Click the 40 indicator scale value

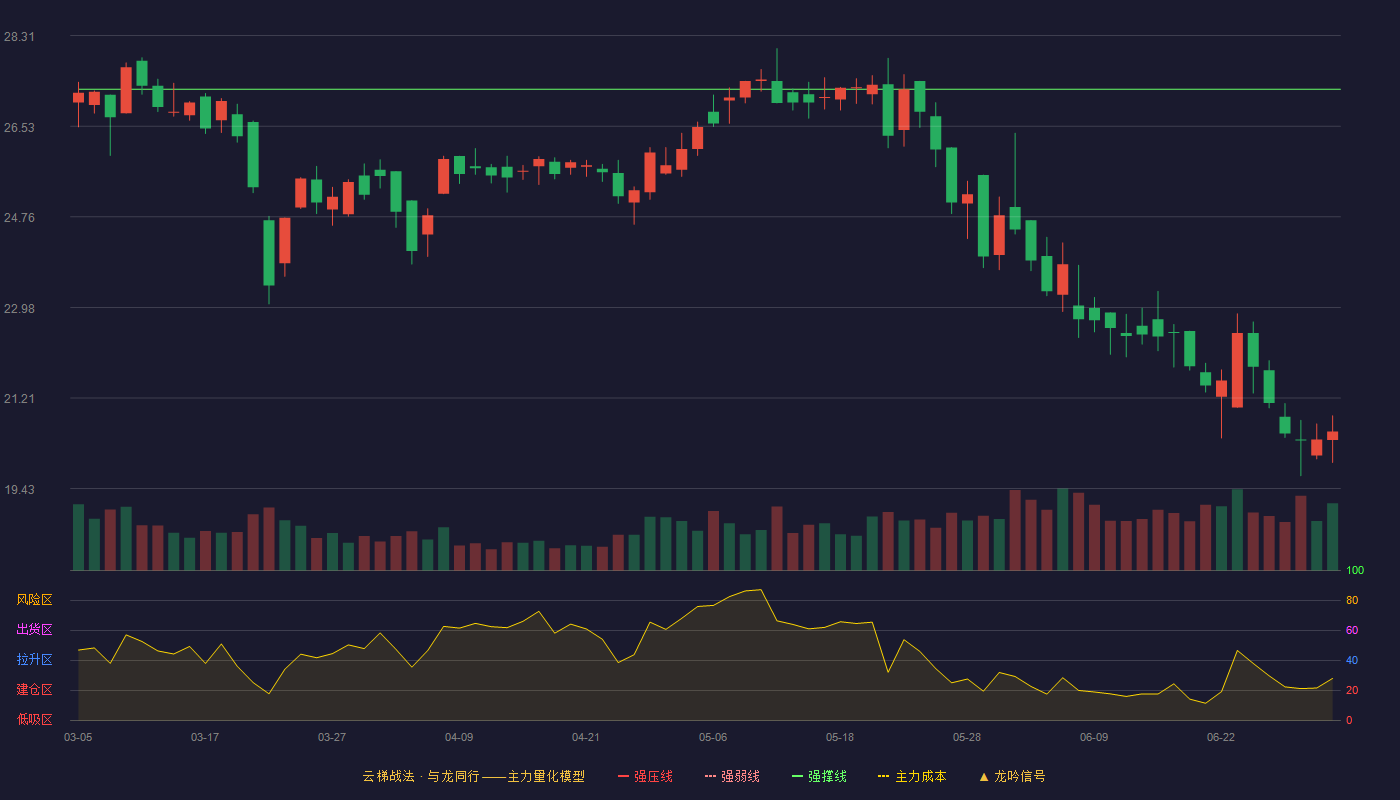click(x=1352, y=660)
